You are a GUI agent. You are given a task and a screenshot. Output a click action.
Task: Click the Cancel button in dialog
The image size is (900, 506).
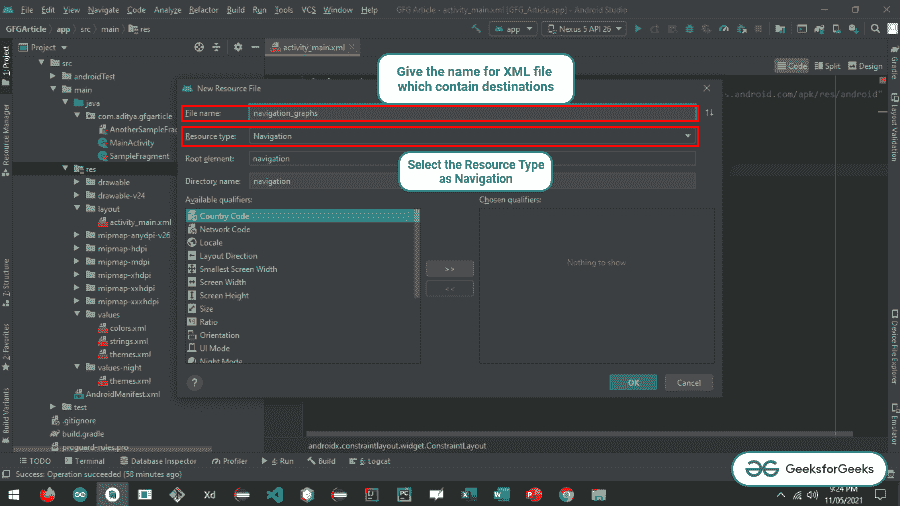click(688, 382)
